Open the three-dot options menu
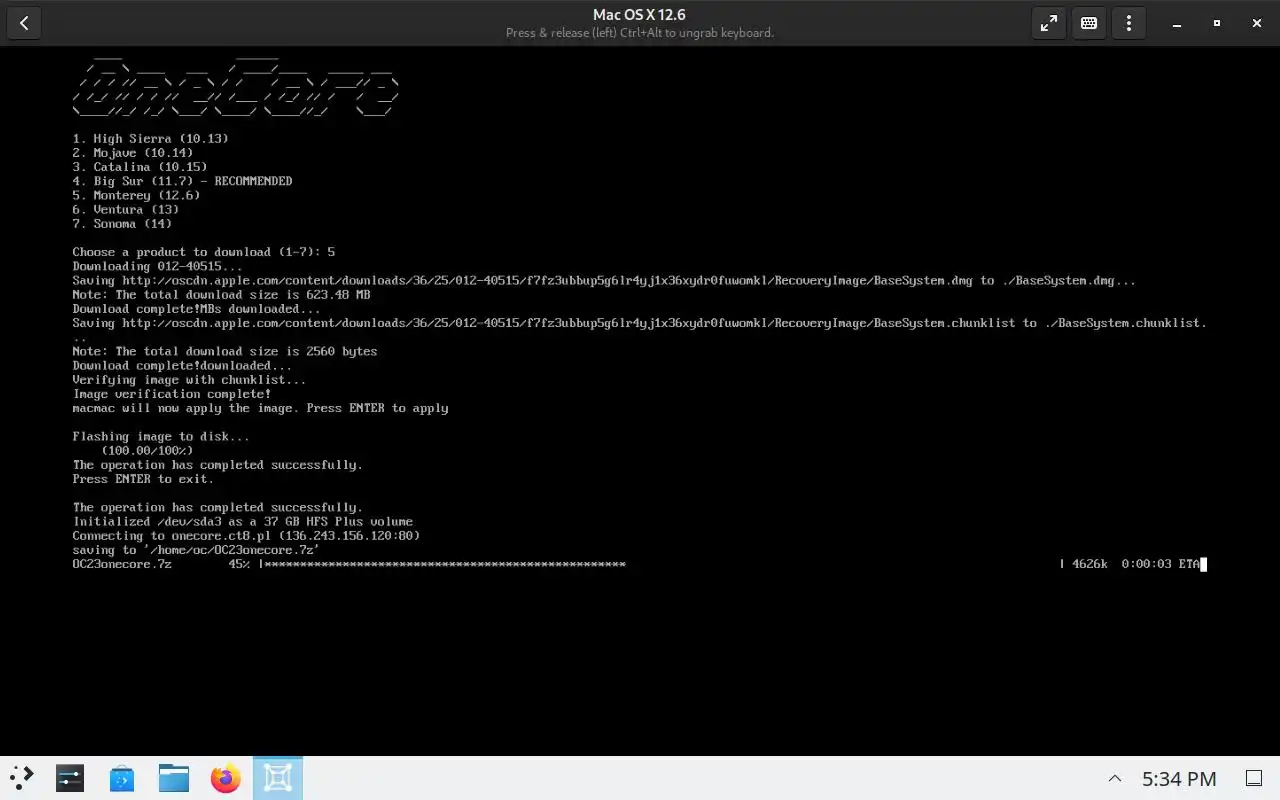Screen dimensions: 1280x800 click(x=1129, y=23)
